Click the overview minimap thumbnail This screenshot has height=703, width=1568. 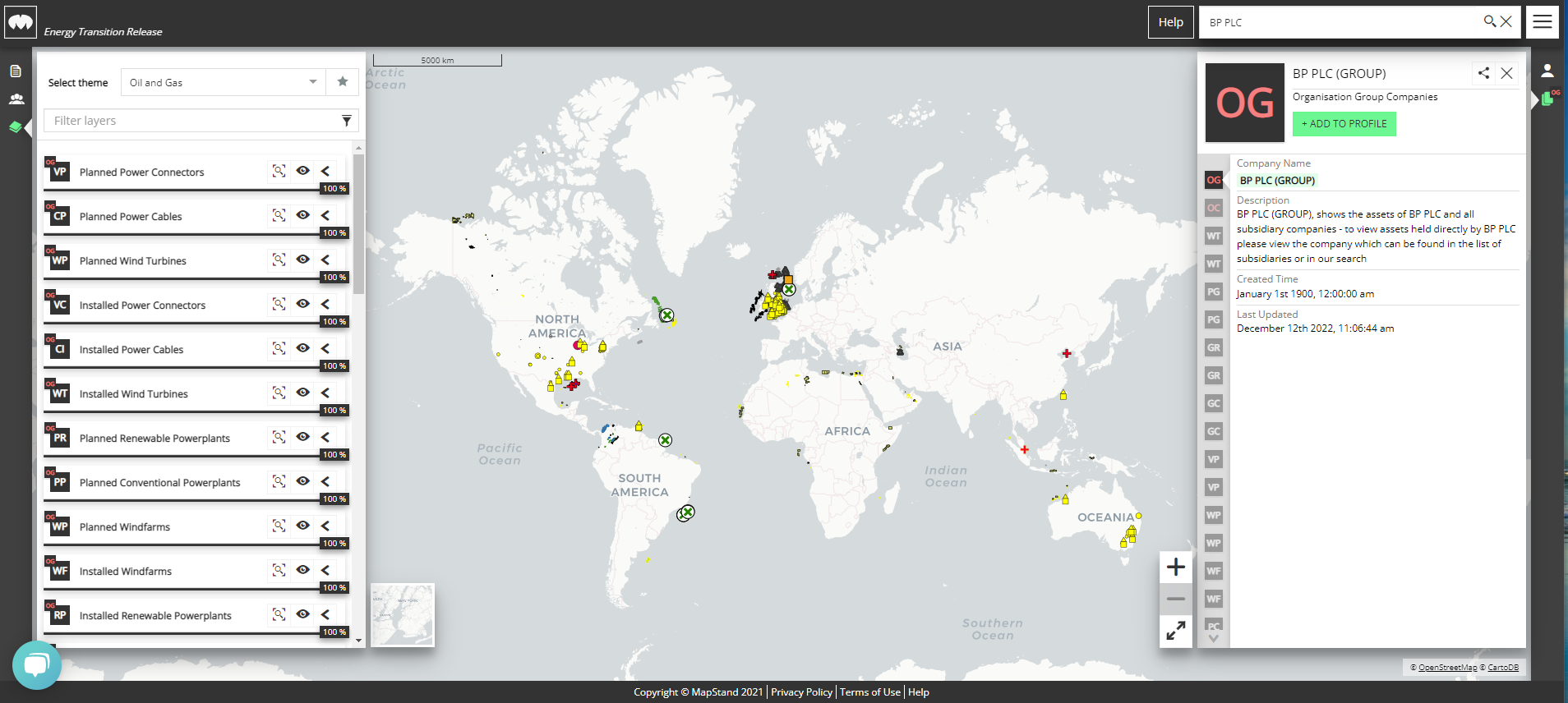click(x=403, y=615)
